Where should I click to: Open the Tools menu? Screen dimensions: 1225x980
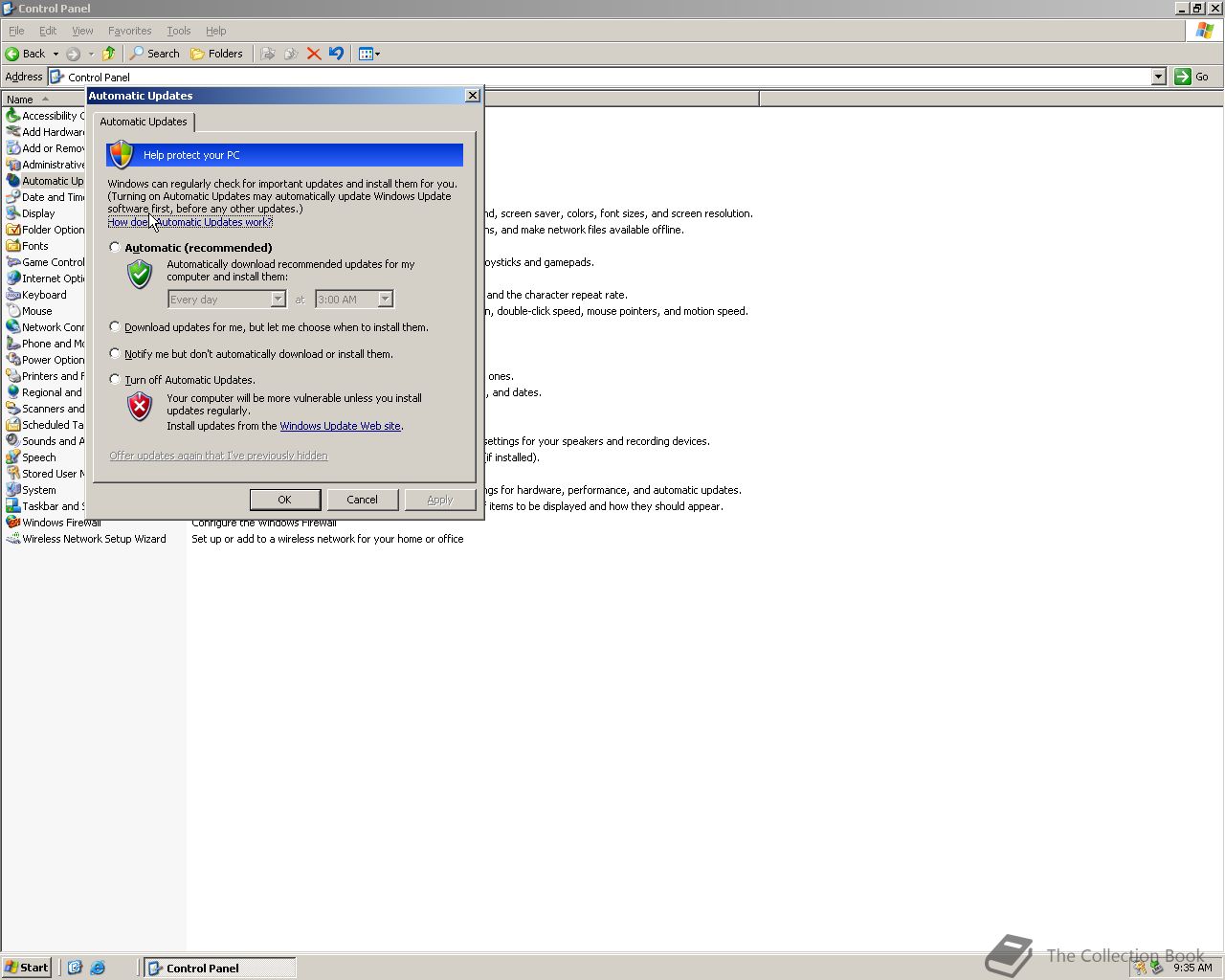tap(178, 31)
